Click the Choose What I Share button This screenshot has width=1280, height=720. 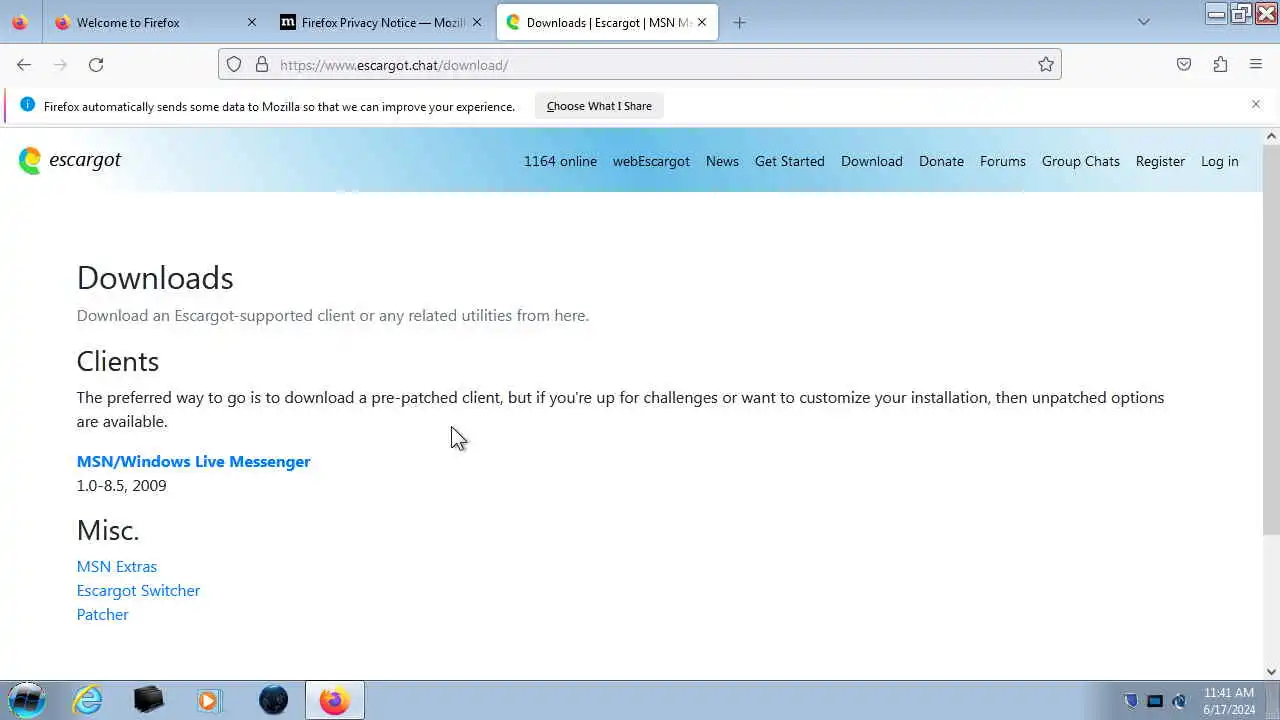click(x=599, y=106)
